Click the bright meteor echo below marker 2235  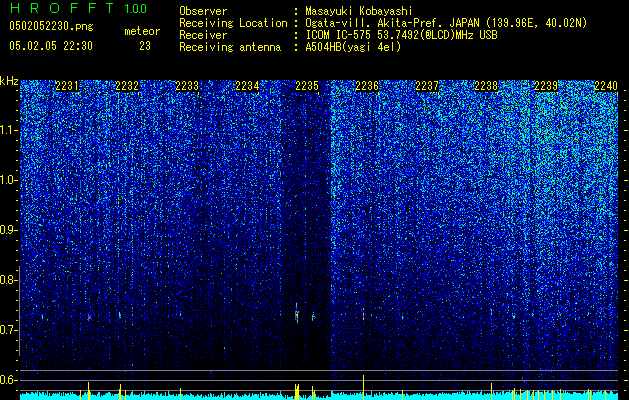pyautogui.click(x=297, y=314)
